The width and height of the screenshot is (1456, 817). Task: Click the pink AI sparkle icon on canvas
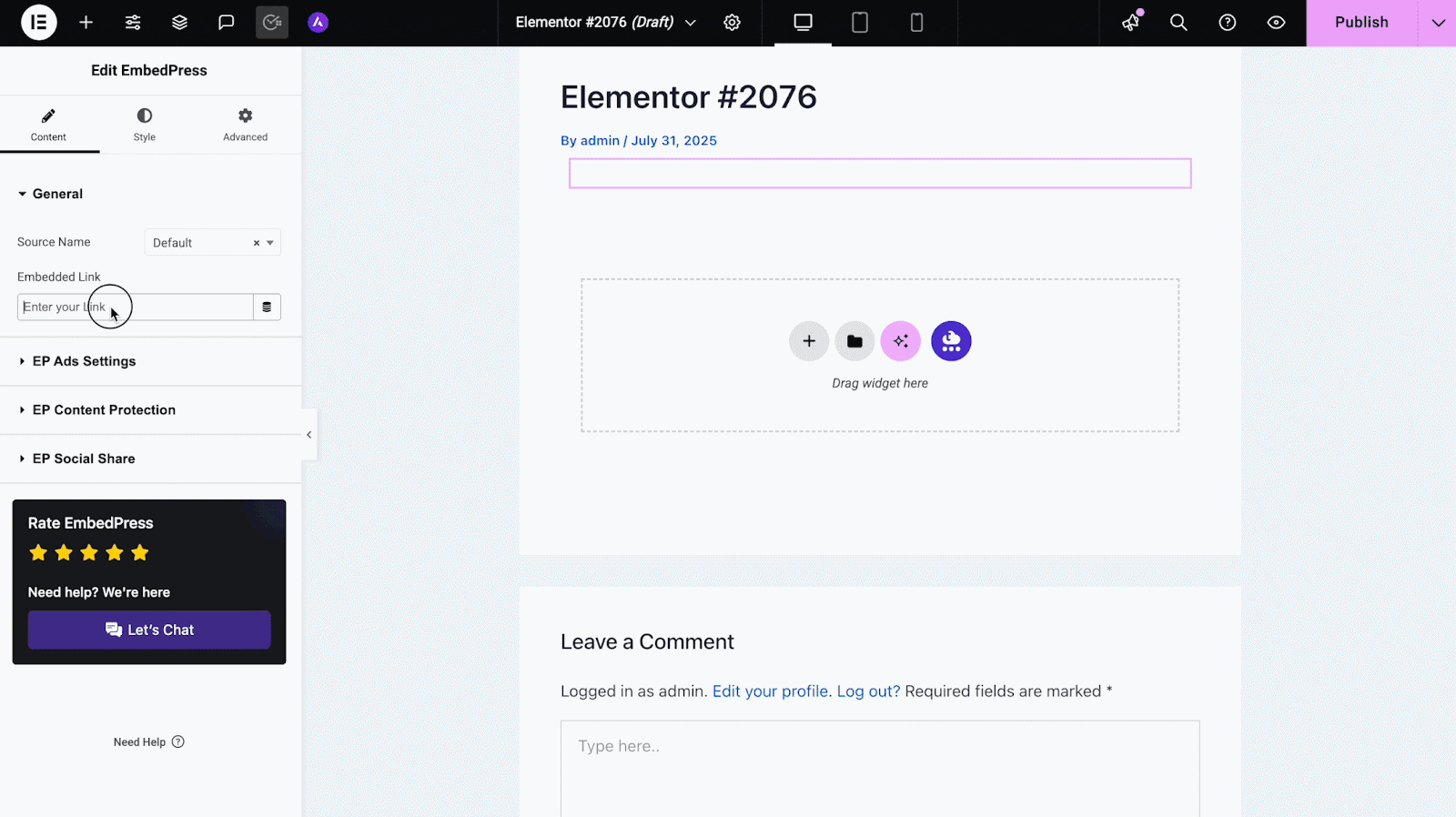coord(901,341)
